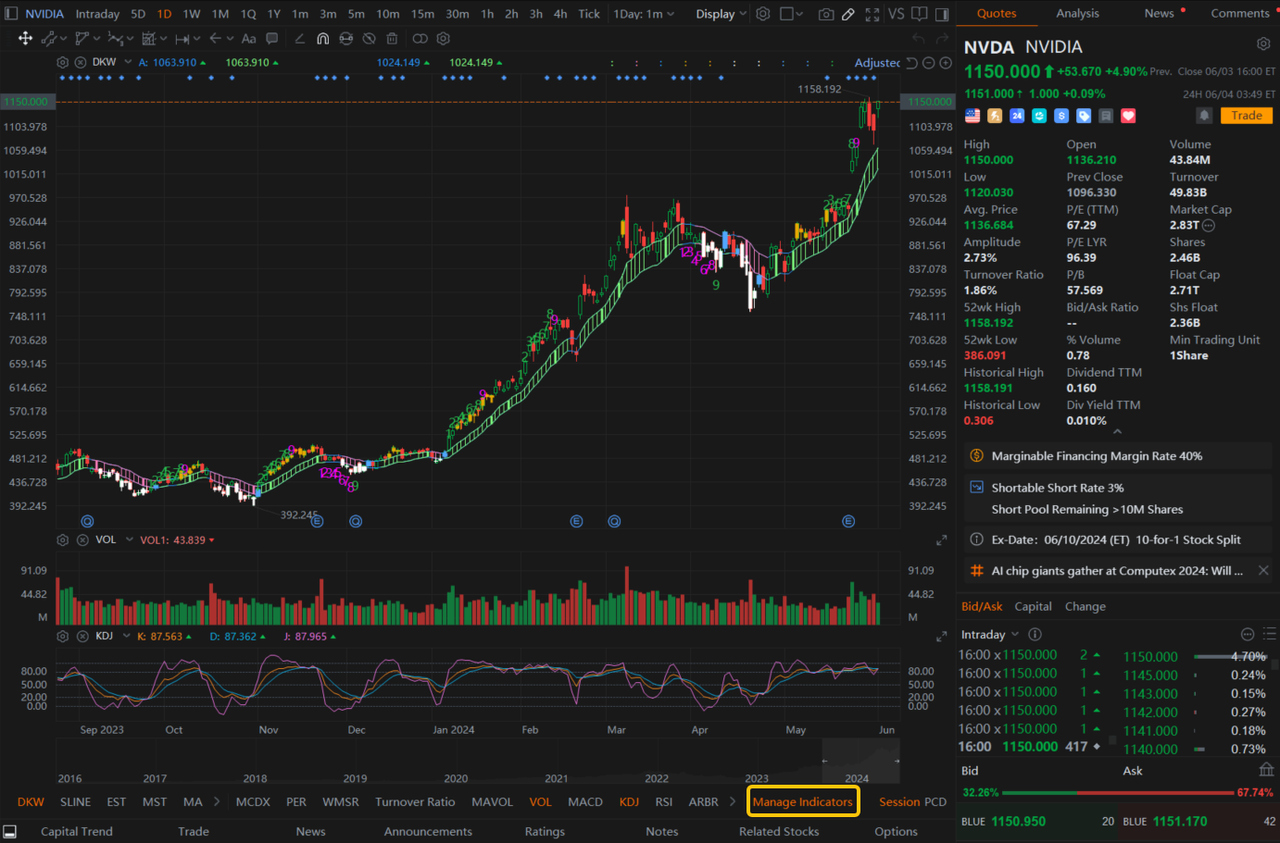Click the Related Stocks bottom tab

(779, 831)
